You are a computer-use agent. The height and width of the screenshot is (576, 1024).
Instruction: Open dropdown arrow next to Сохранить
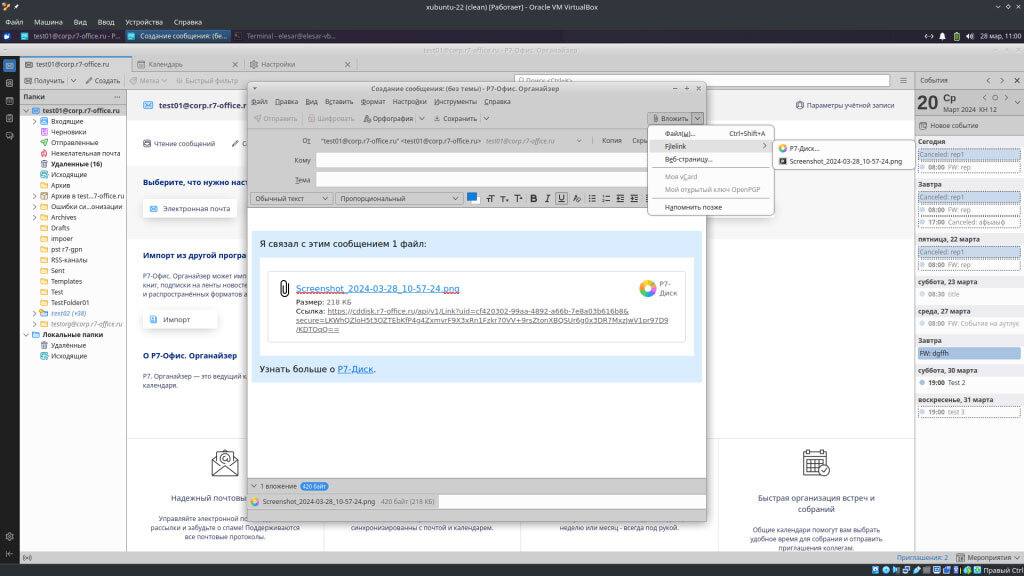486,119
